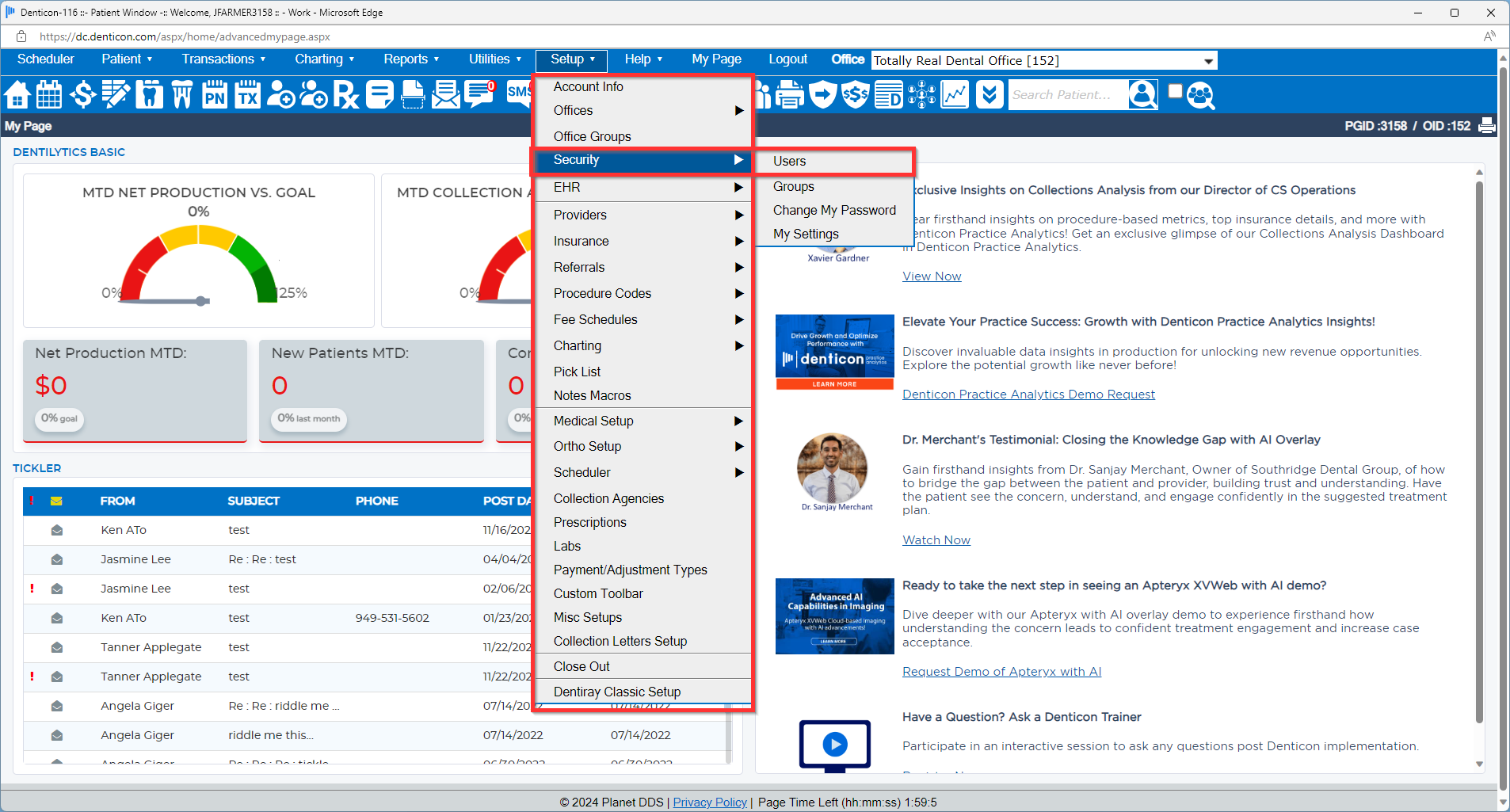Select Account Info from Setup menu
Screen dimensions: 1510x812
(643, 87)
